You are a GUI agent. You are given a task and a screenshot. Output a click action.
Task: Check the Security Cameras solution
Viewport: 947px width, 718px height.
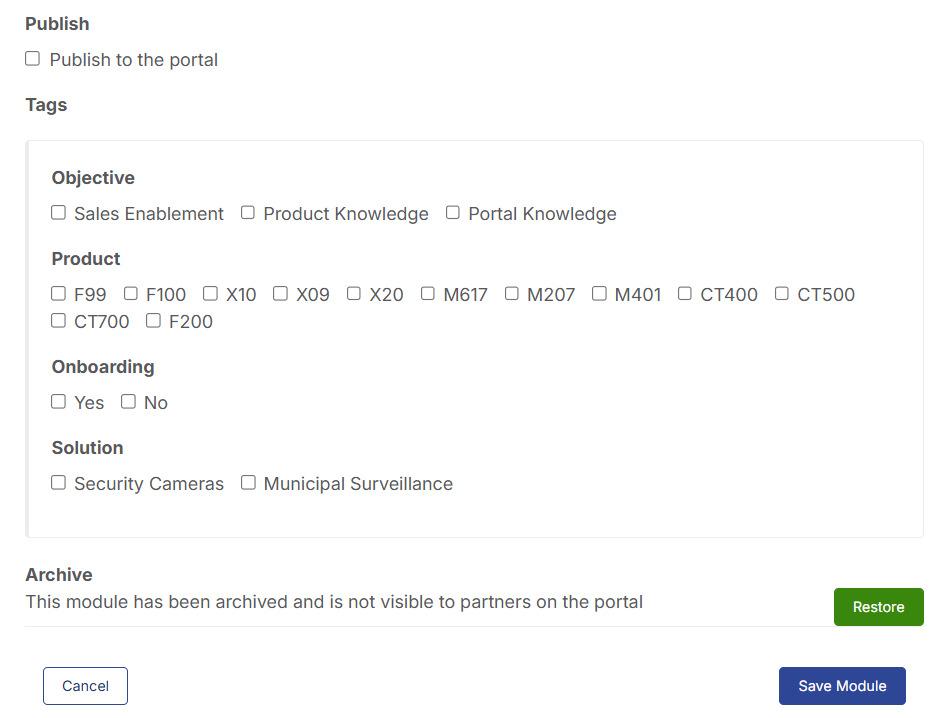coord(59,482)
